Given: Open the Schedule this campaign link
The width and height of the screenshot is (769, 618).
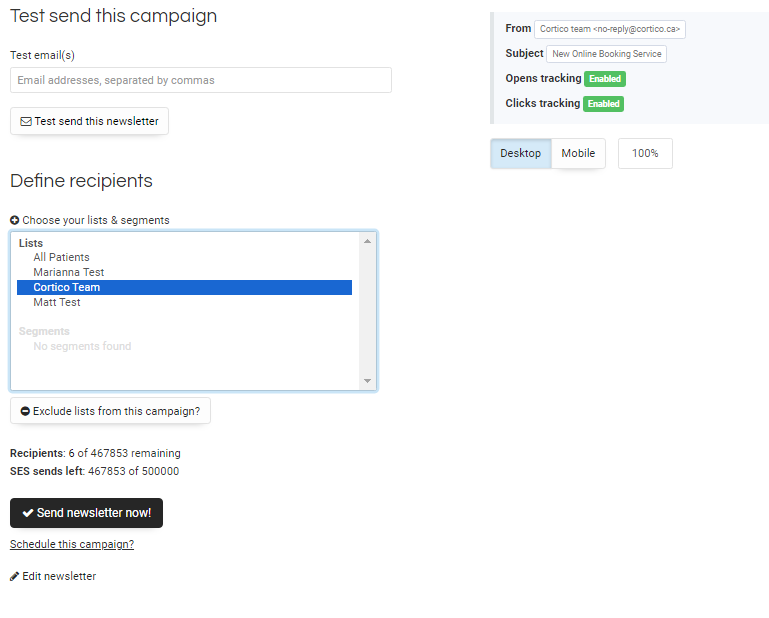Looking at the screenshot, I should [x=72, y=544].
